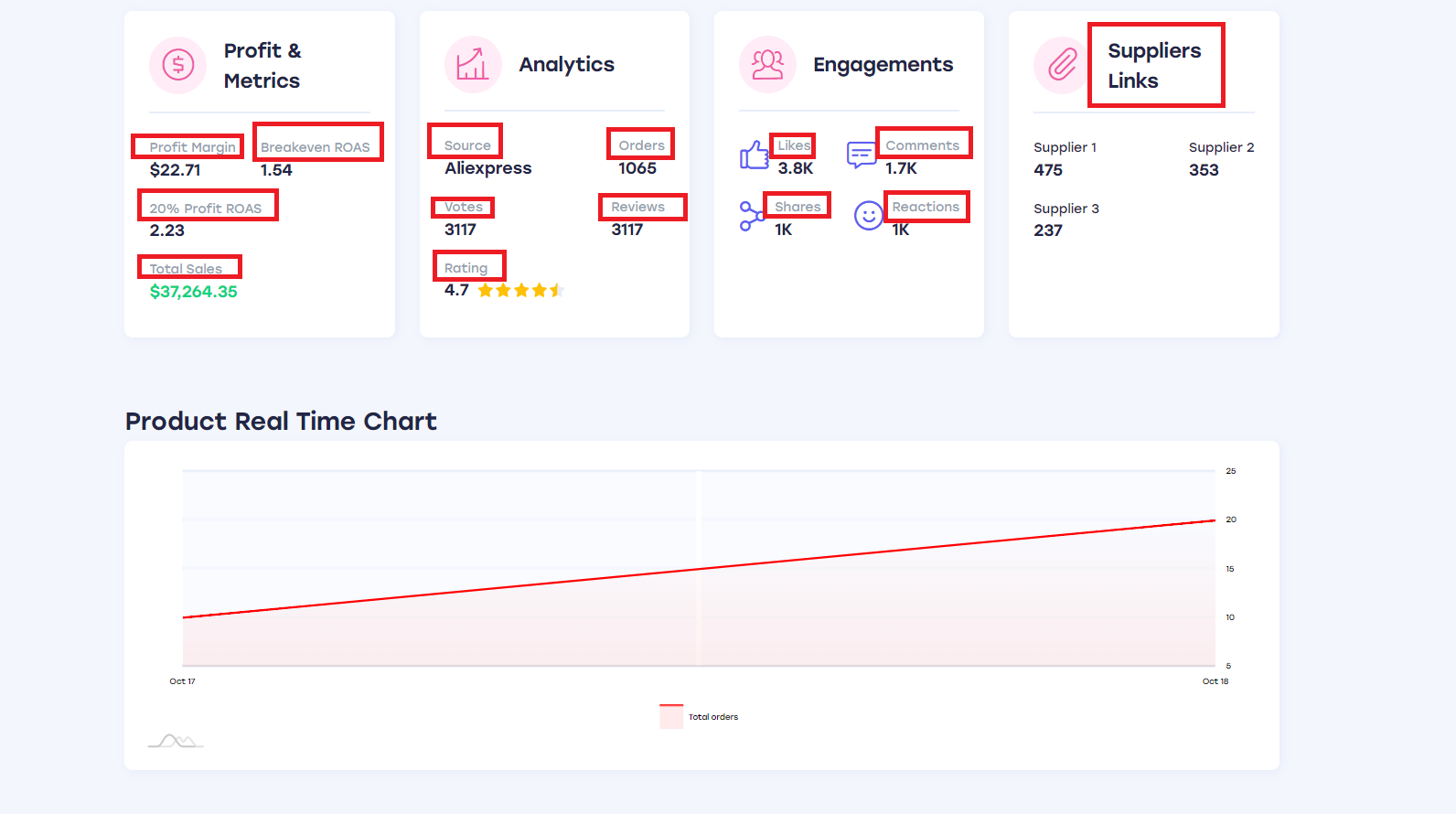The image size is (1456, 814).
Task: Click the Analytics chart icon
Action: [473, 65]
